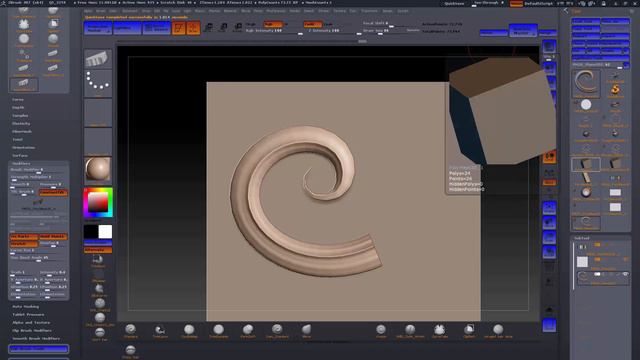The width and height of the screenshot is (640, 360).
Task: Click the Projection Master button
Action: click(98, 28)
